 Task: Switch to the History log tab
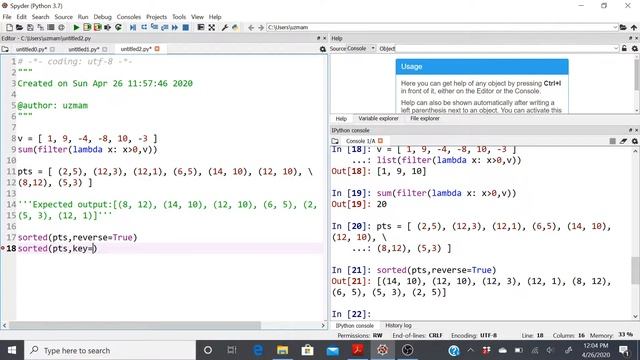[398, 325]
